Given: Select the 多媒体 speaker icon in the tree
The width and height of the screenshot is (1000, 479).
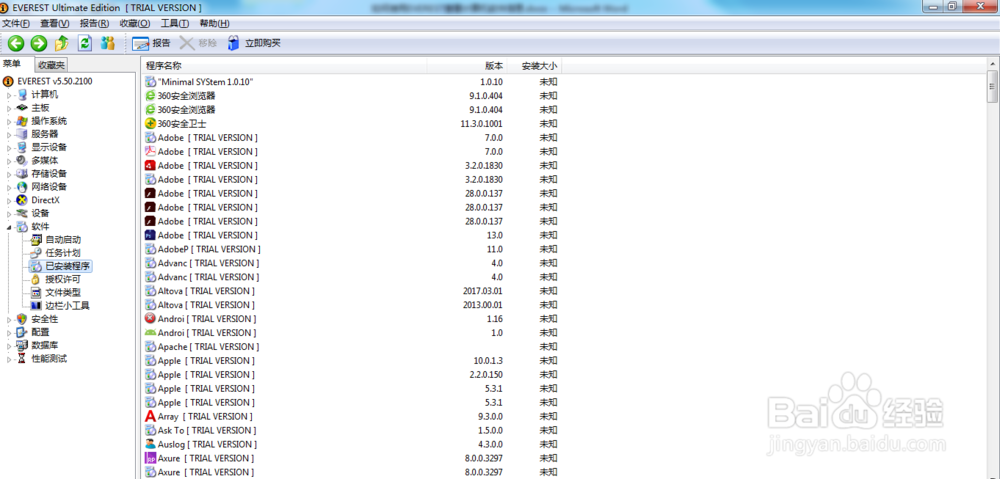Looking at the screenshot, I should (22, 161).
